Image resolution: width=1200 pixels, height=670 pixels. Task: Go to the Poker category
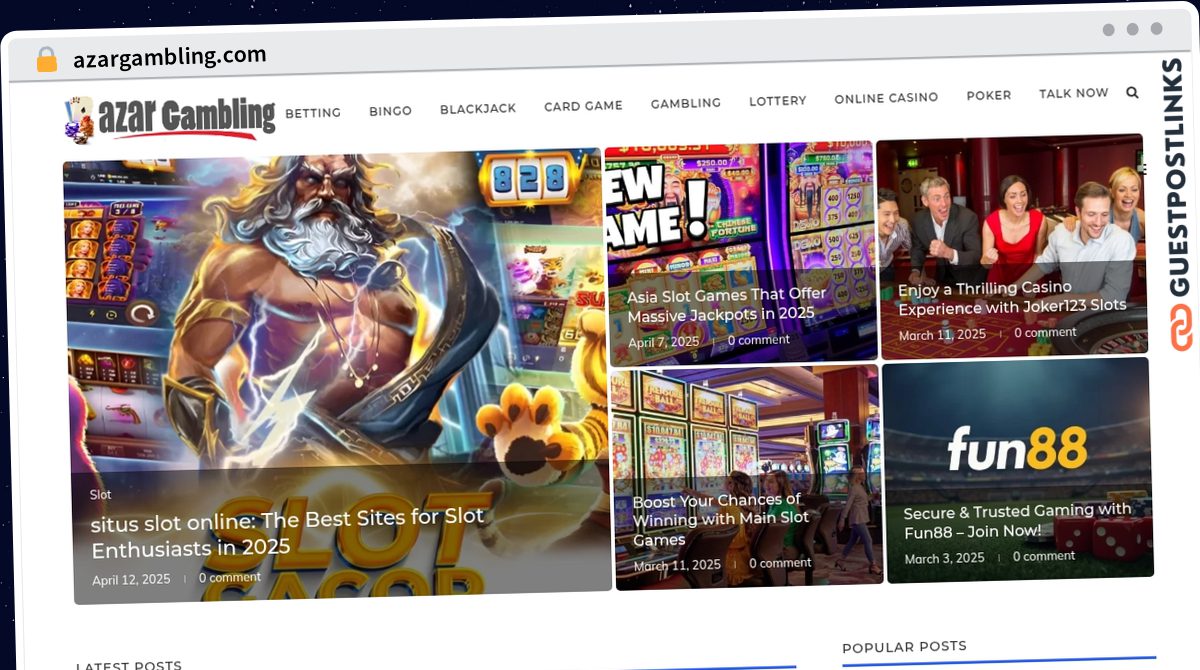coord(989,95)
